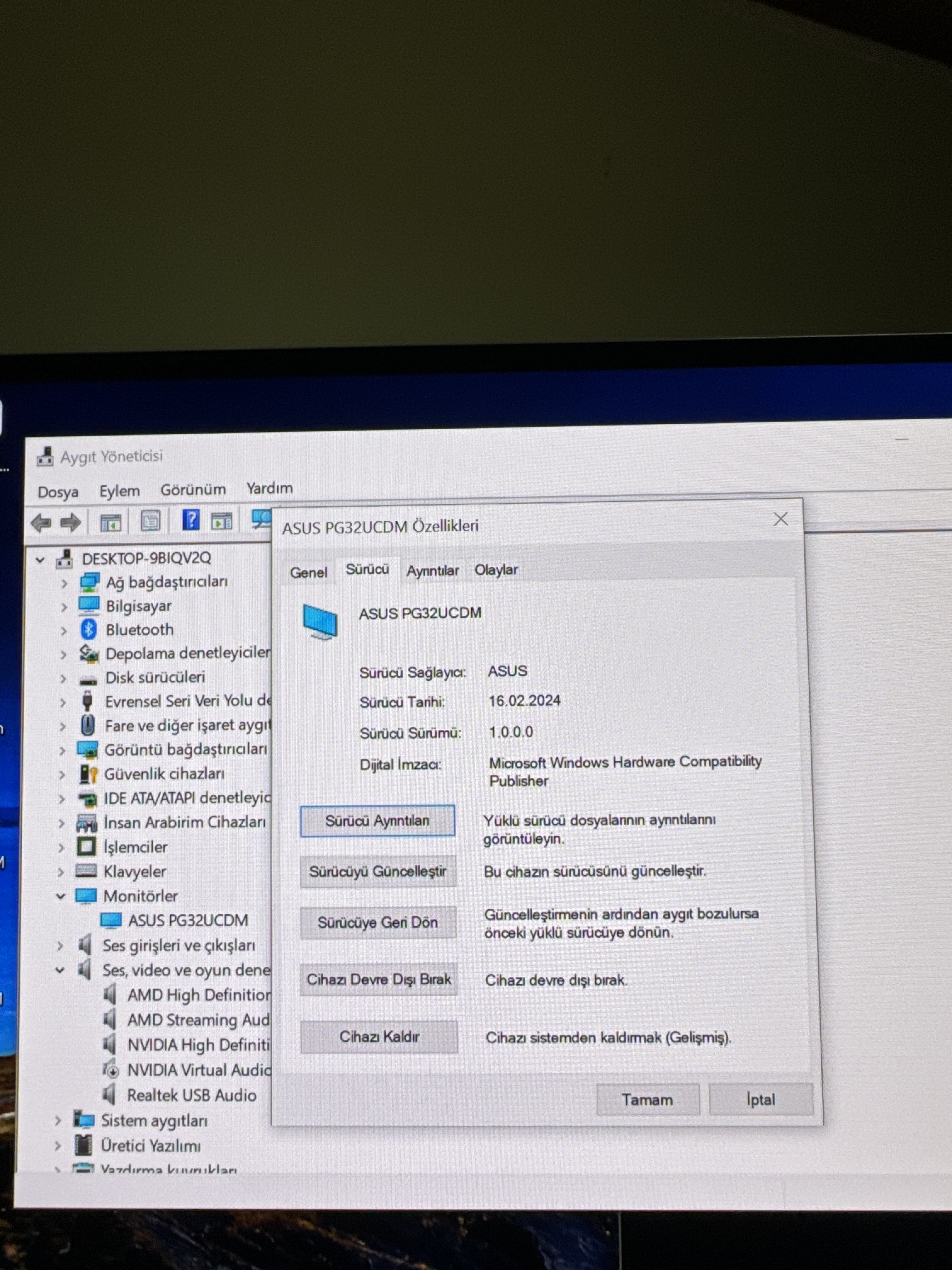Image resolution: width=952 pixels, height=1270 pixels.
Task: Click the mouse icon beside Fare ve diğer işaret
Action: tap(88, 725)
